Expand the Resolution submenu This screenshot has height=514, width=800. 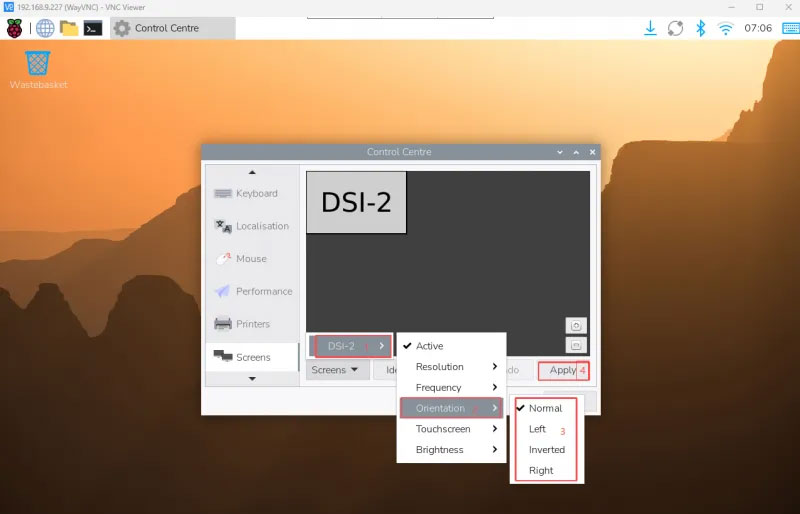coord(449,367)
